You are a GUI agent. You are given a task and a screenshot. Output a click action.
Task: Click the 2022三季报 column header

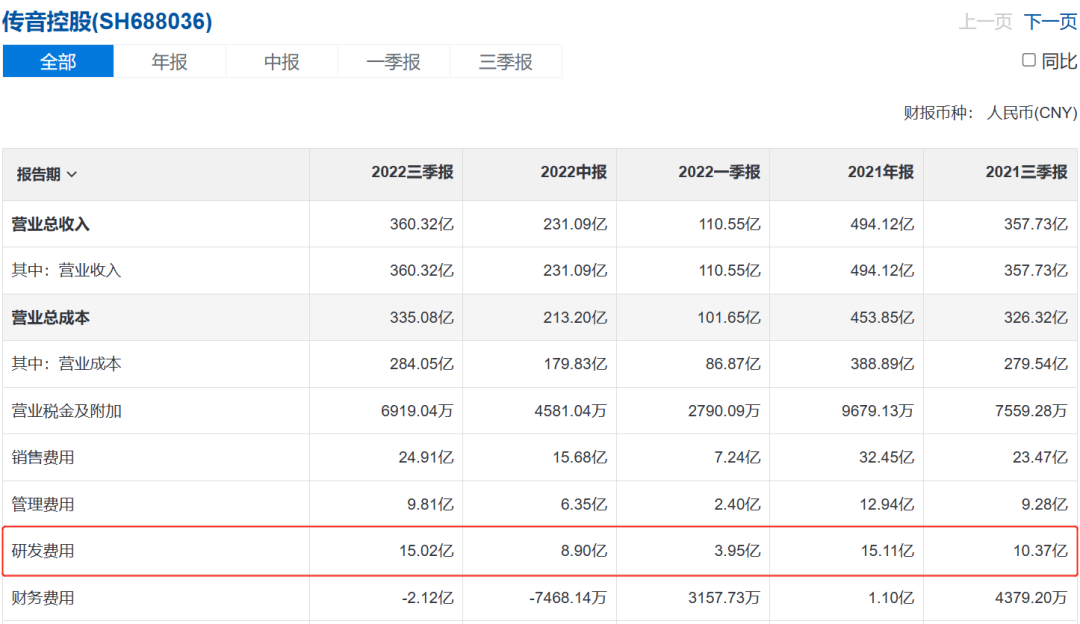tap(412, 172)
